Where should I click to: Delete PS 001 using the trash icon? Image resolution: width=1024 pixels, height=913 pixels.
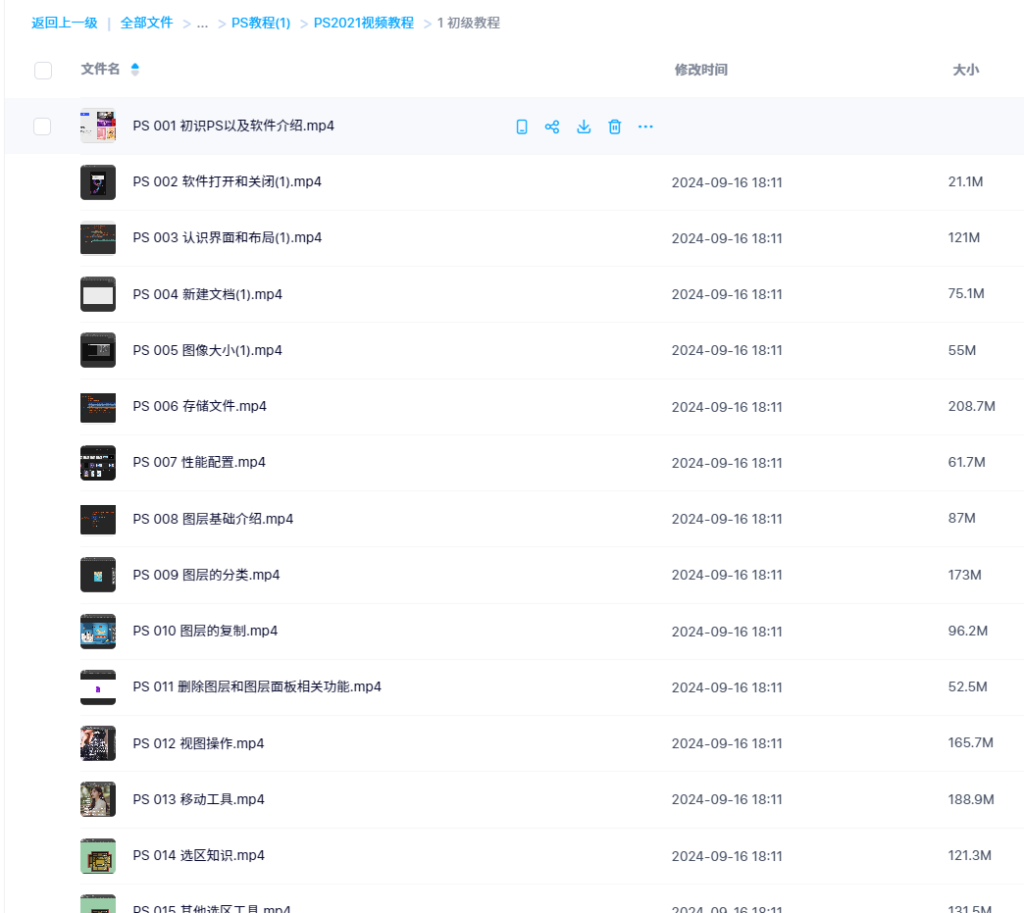615,127
